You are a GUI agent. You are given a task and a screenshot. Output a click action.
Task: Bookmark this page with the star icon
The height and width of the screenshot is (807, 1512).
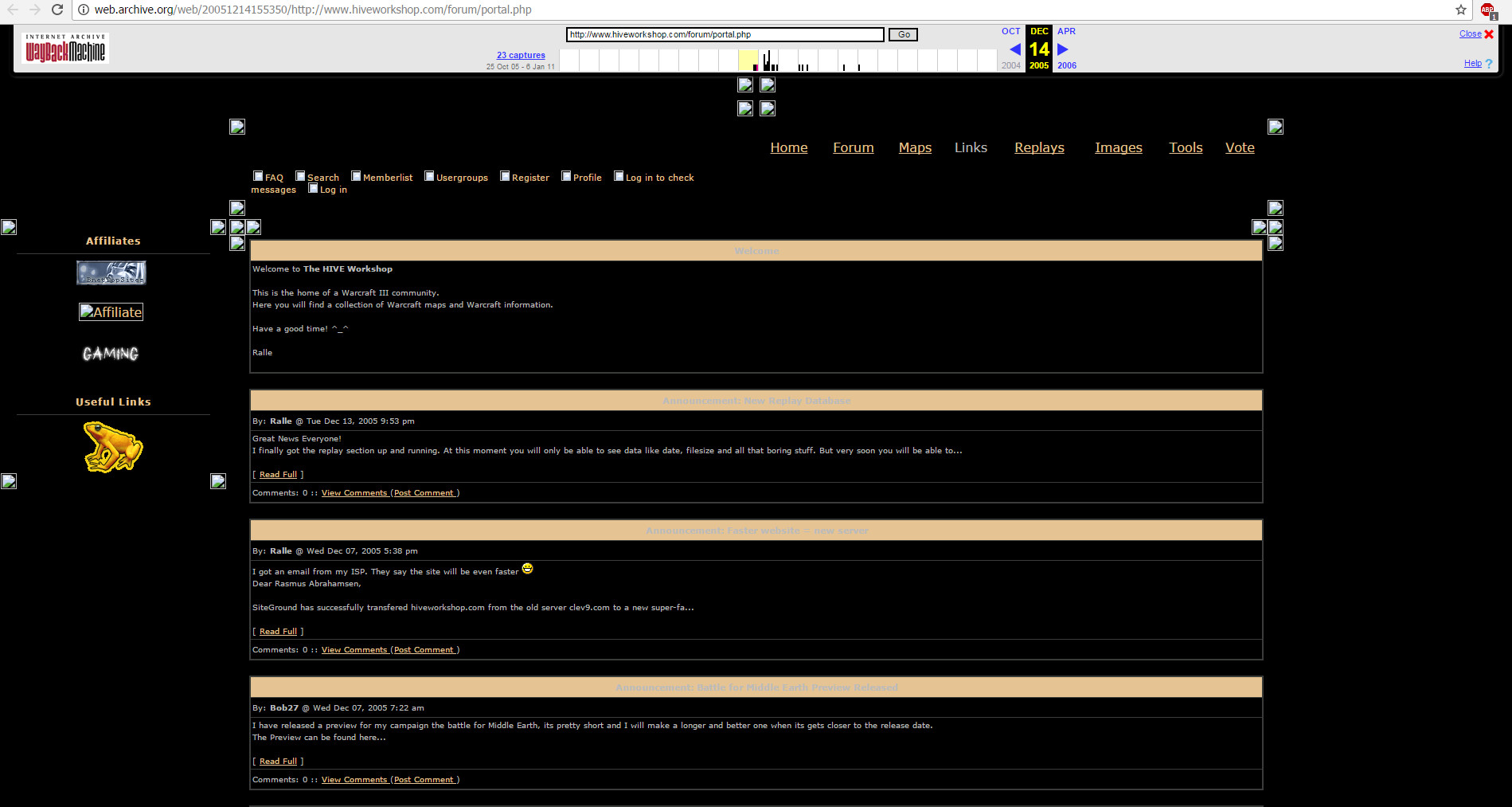tap(1460, 10)
